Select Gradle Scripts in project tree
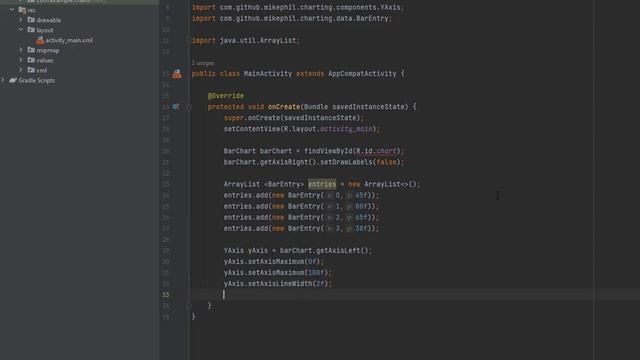Viewport: 640px width, 360px height. coord(37,80)
